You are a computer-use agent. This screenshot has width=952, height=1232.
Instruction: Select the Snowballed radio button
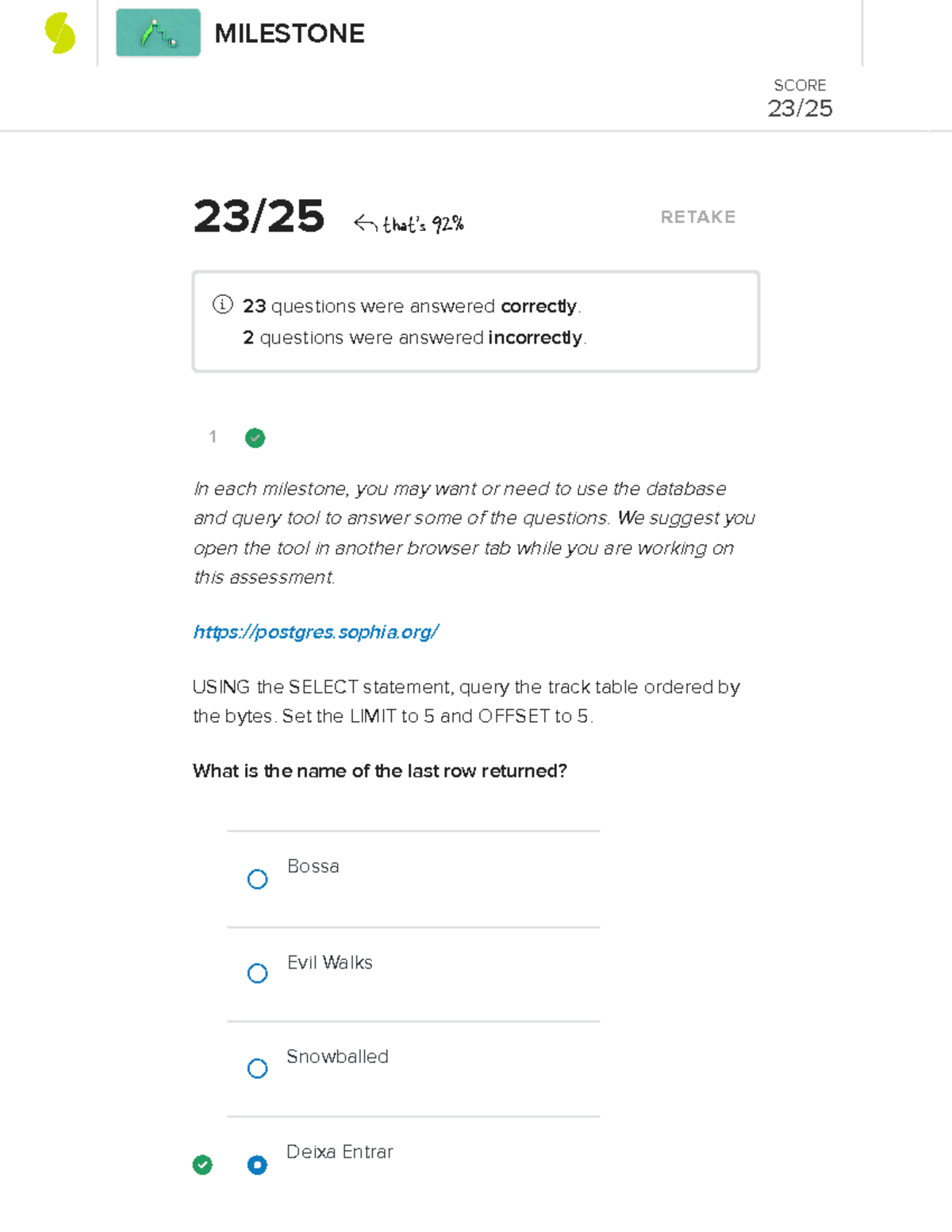point(257,1069)
